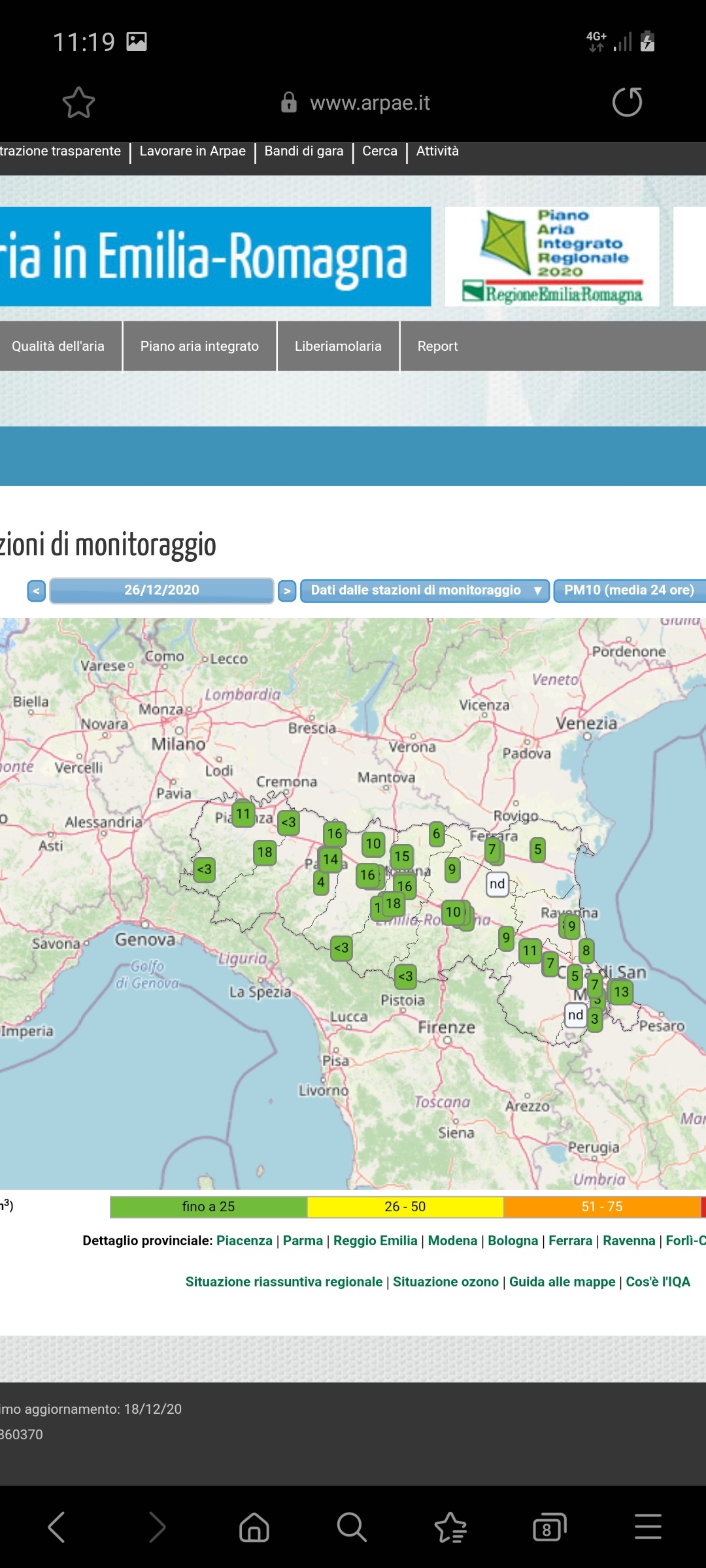Select station marker 15 north of Modena

[x=402, y=857]
